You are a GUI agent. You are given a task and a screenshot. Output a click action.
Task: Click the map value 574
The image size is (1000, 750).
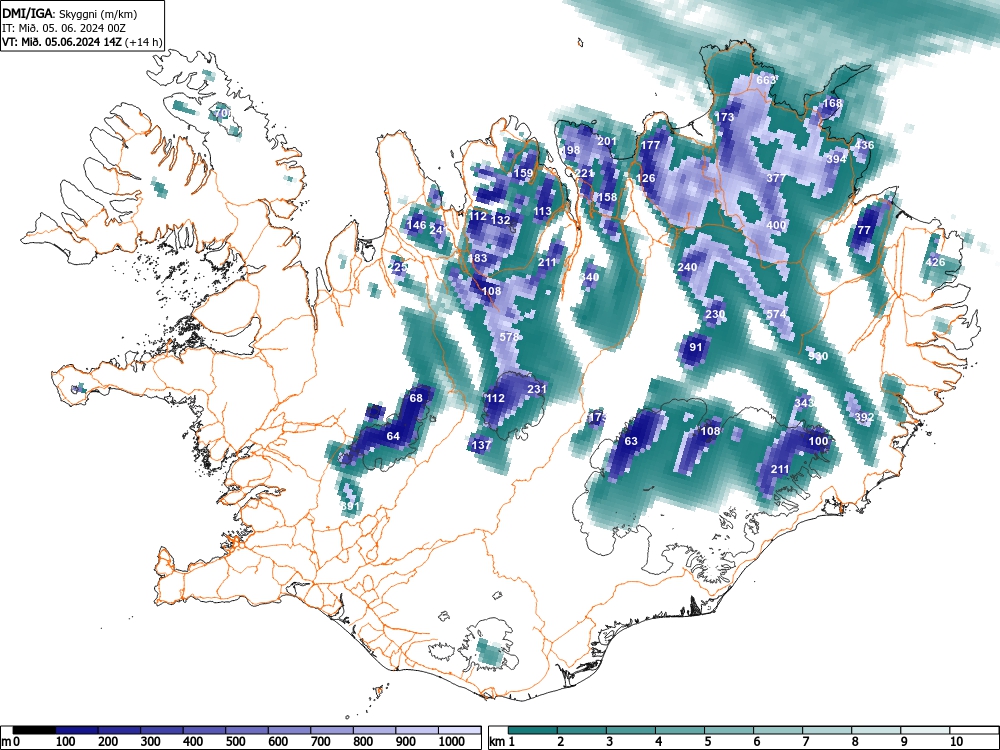776,314
